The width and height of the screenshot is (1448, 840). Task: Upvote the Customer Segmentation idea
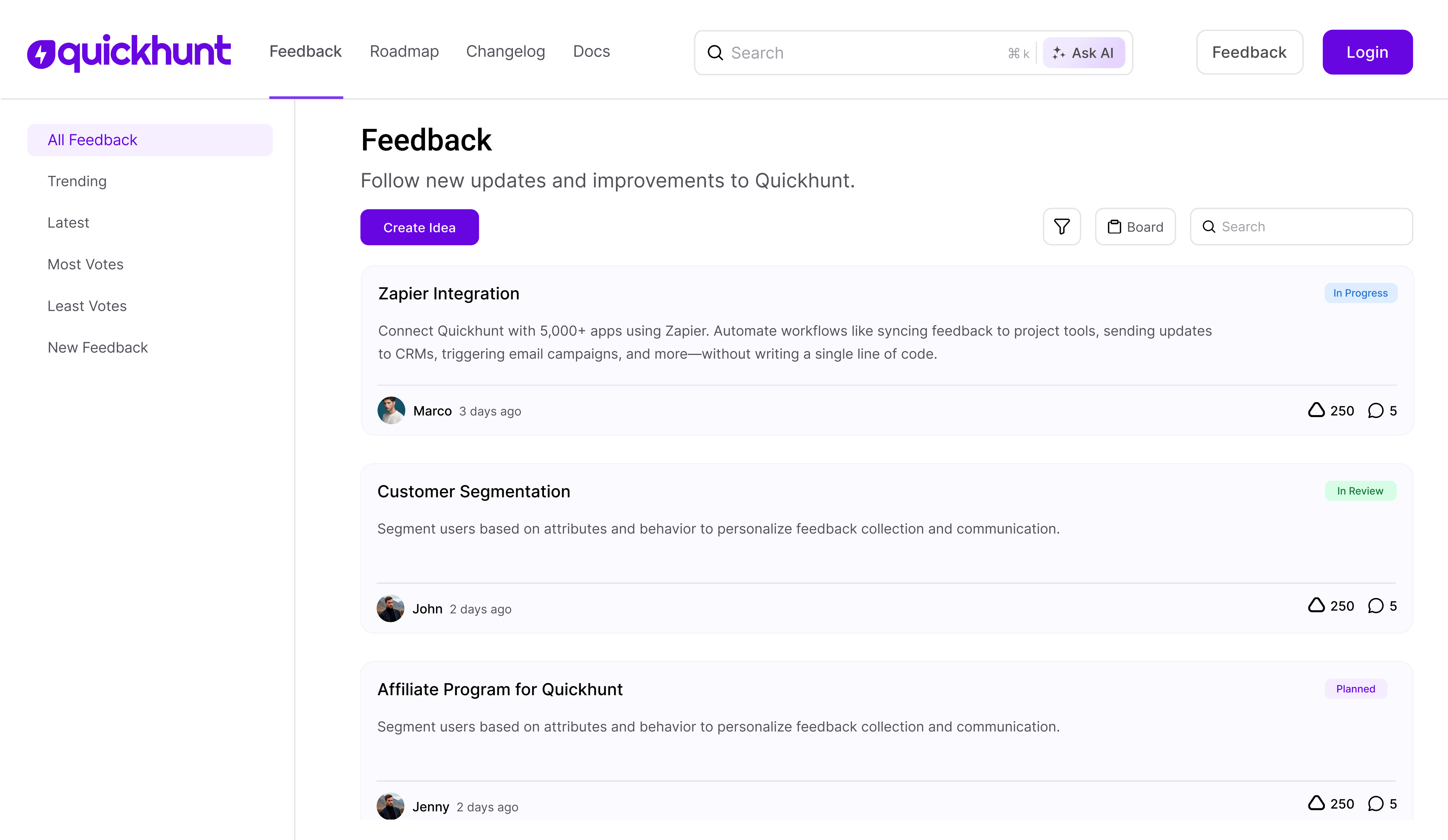point(1331,605)
